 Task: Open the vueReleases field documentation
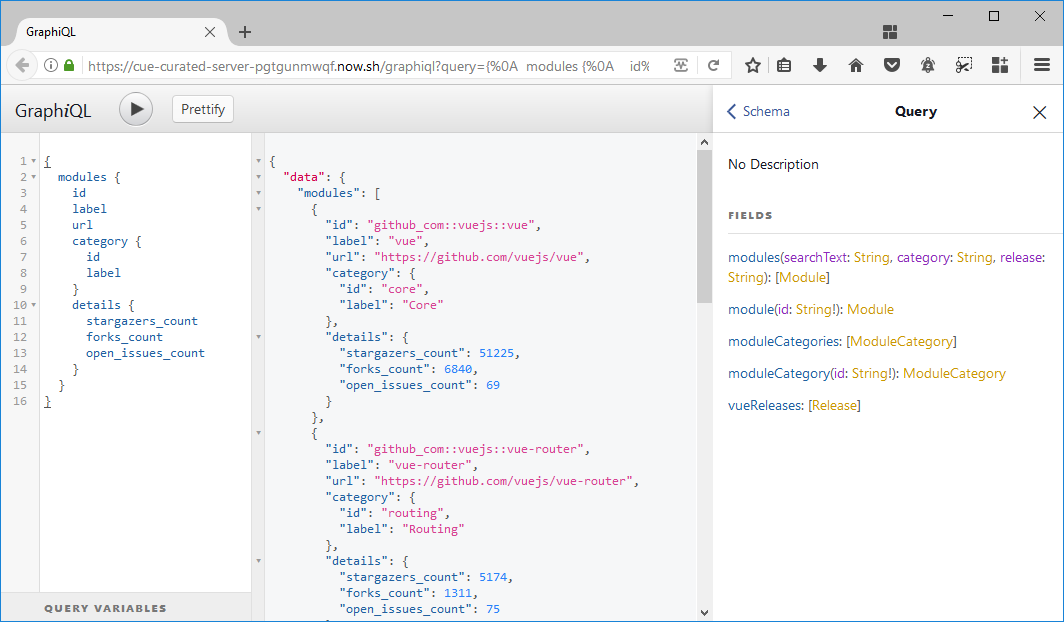(x=765, y=406)
